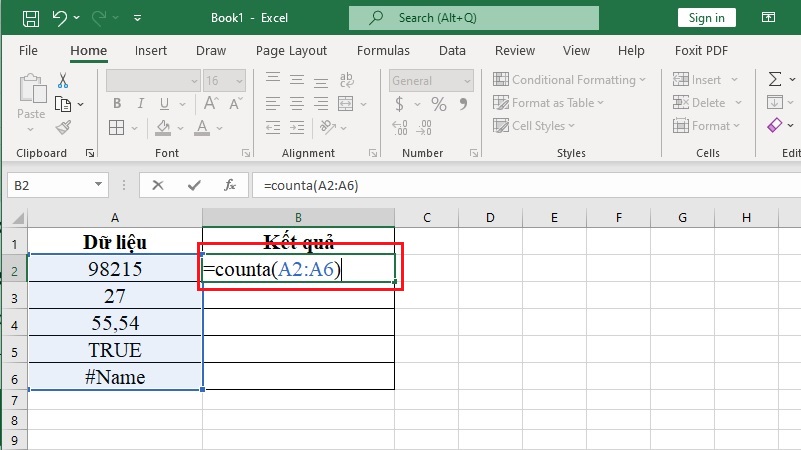Click Fill Color bucket swatch
The width and height of the screenshot is (801, 450).
(x=163, y=128)
